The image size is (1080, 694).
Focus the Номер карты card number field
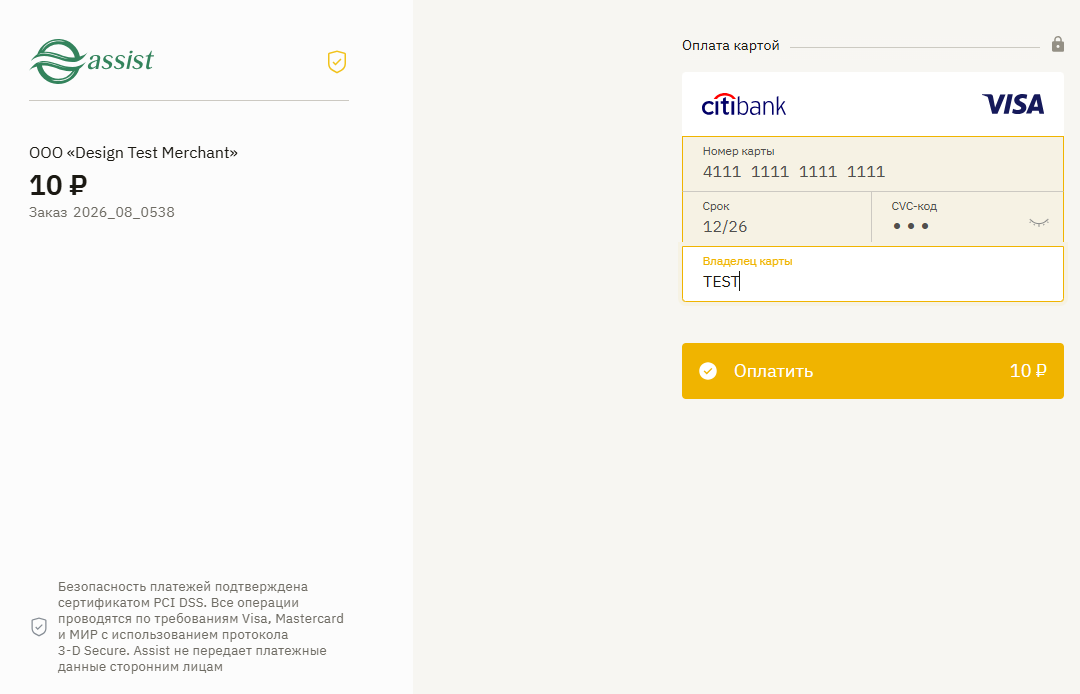point(873,164)
